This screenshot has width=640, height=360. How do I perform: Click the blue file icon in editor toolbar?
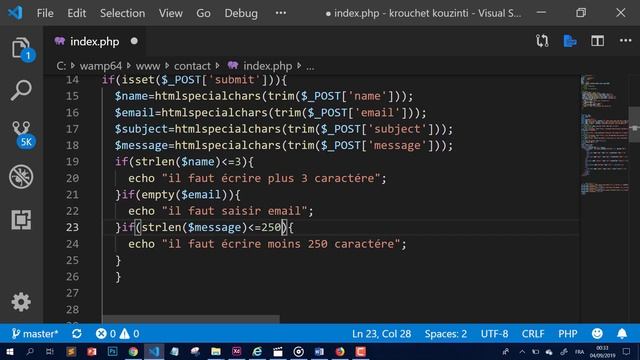[x=570, y=41]
